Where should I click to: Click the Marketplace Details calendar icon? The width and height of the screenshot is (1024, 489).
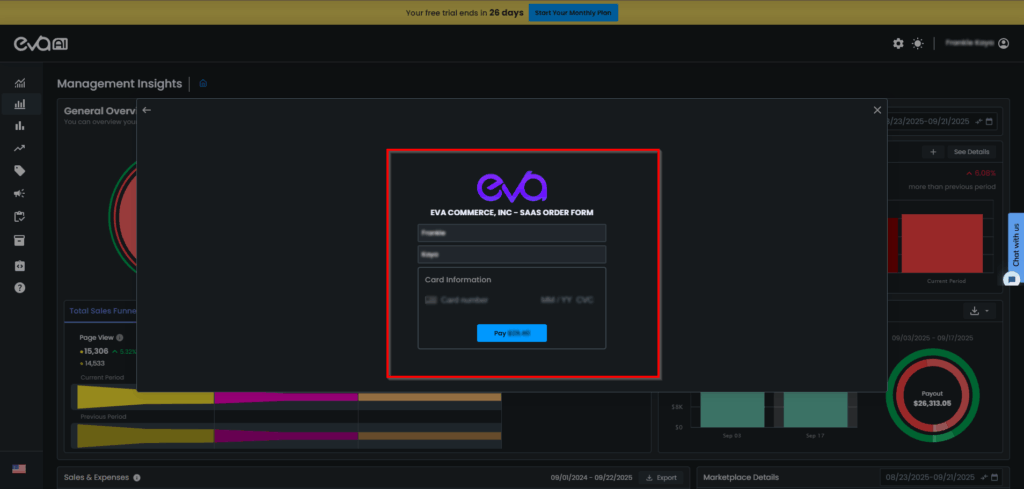(994, 477)
